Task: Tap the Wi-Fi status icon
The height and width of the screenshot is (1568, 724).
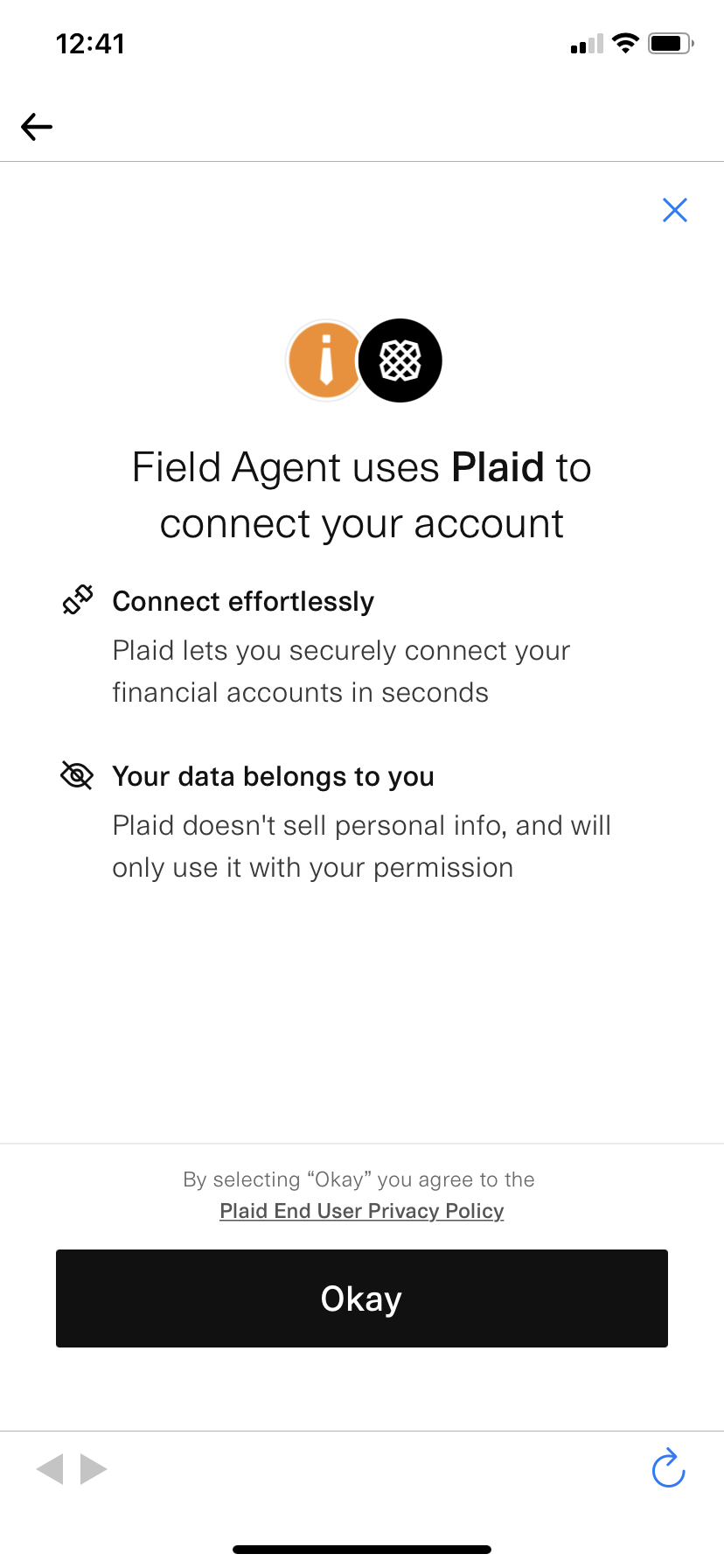Action: (x=625, y=43)
